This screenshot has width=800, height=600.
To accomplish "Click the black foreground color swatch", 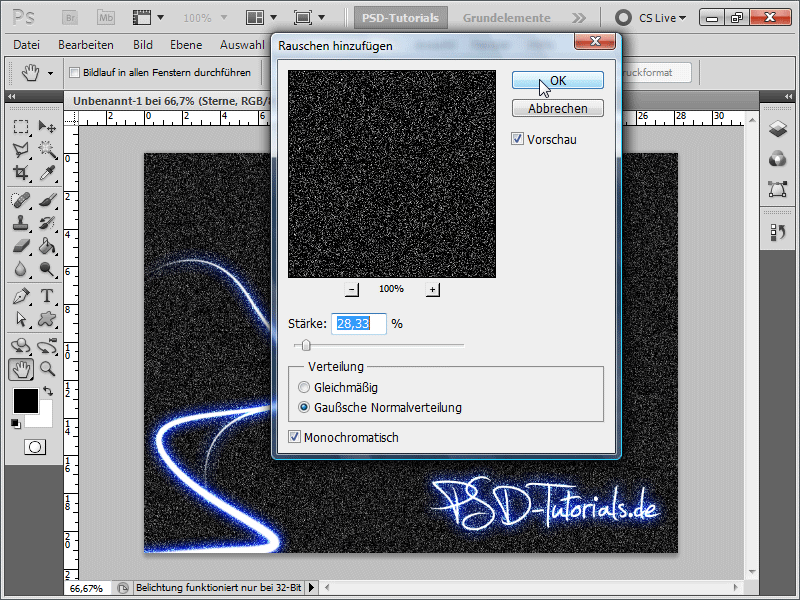I will point(26,401).
